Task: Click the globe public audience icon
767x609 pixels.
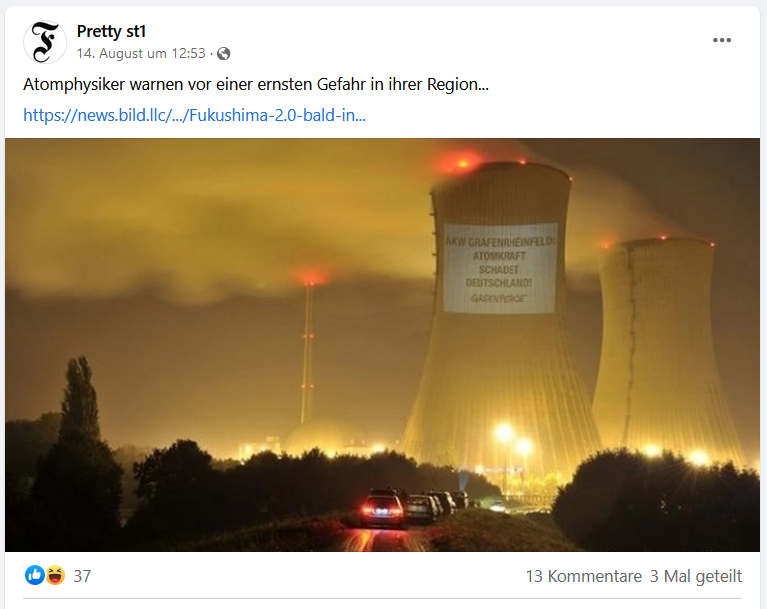Action: (x=224, y=53)
